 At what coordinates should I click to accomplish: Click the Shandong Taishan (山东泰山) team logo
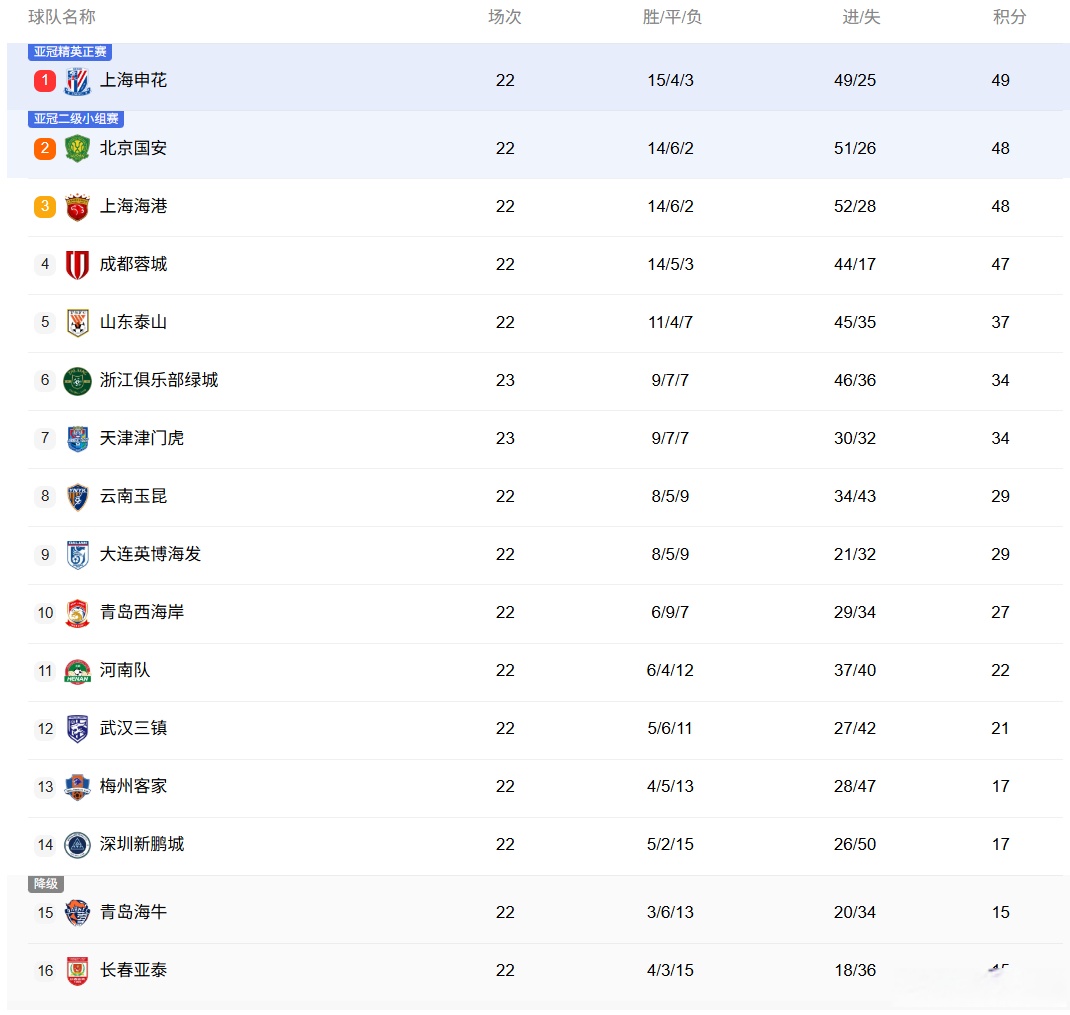pyautogui.click(x=77, y=323)
